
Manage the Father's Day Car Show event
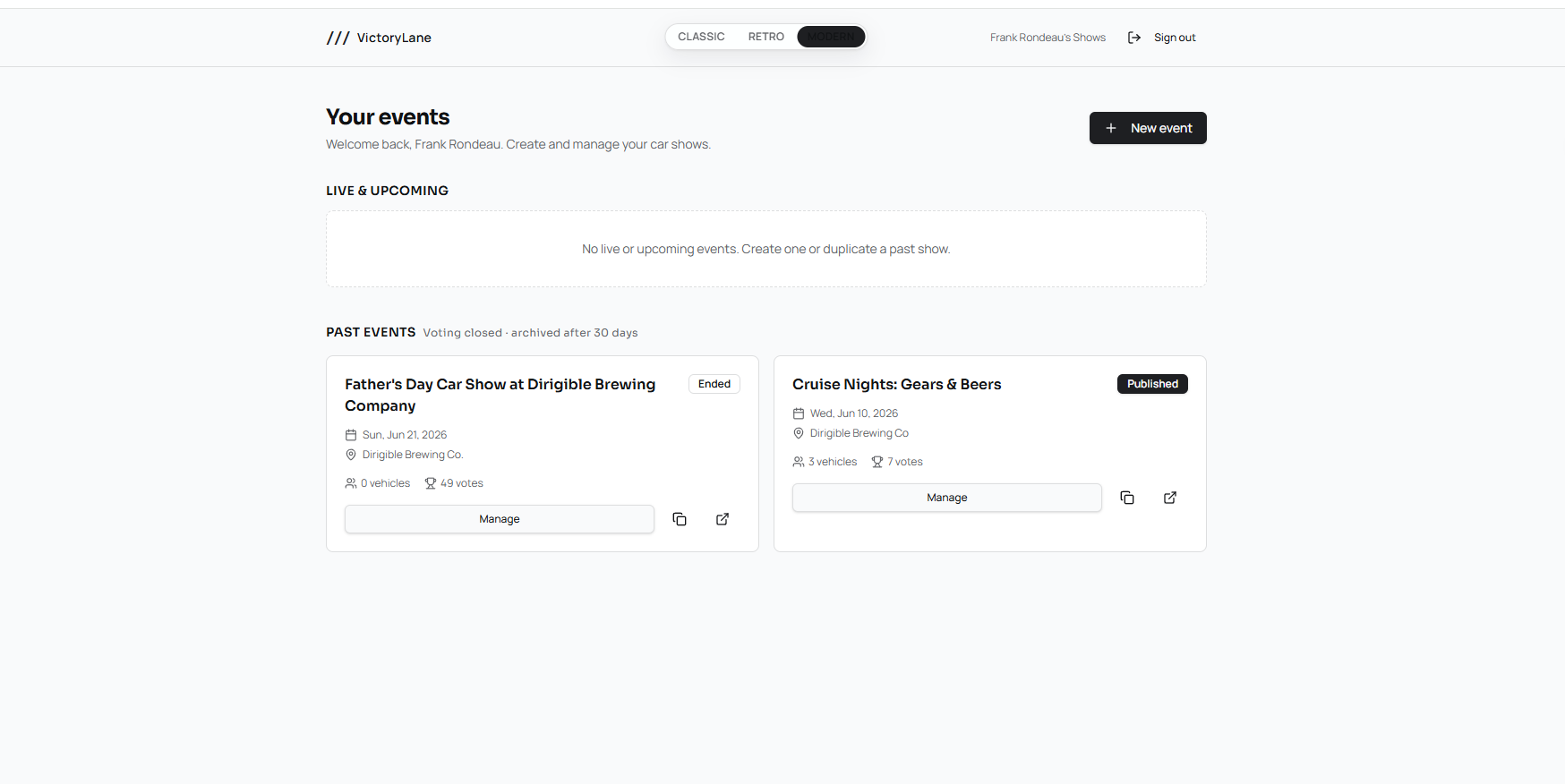coord(500,519)
